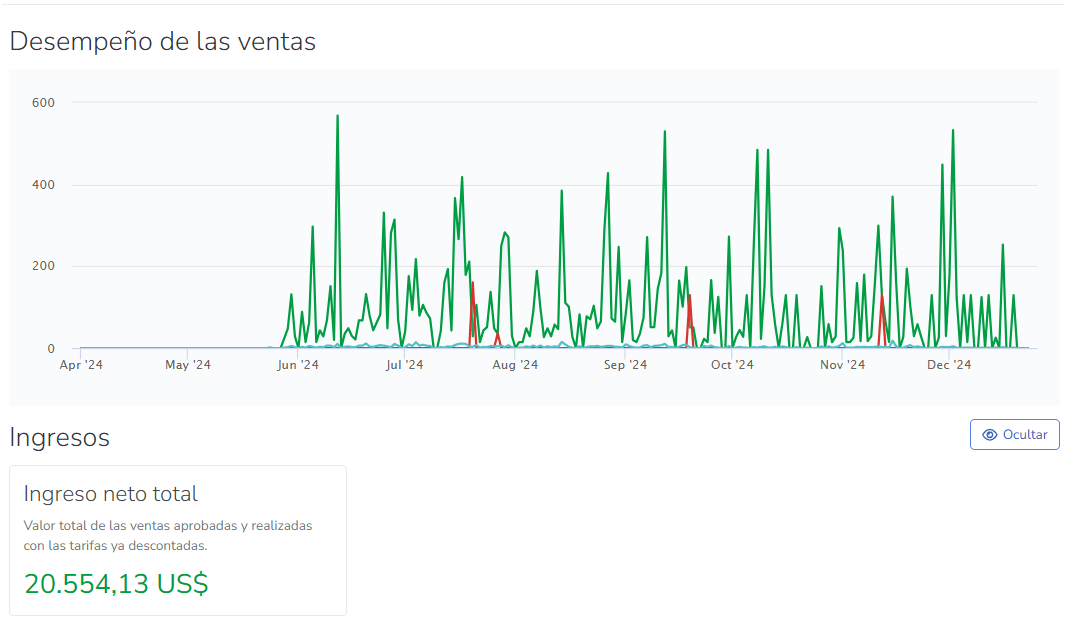The width and height of the screenshot is (1066, 621).
Task: Click the 'Desempeño de las ventas' heading
Action: (163, 41)
